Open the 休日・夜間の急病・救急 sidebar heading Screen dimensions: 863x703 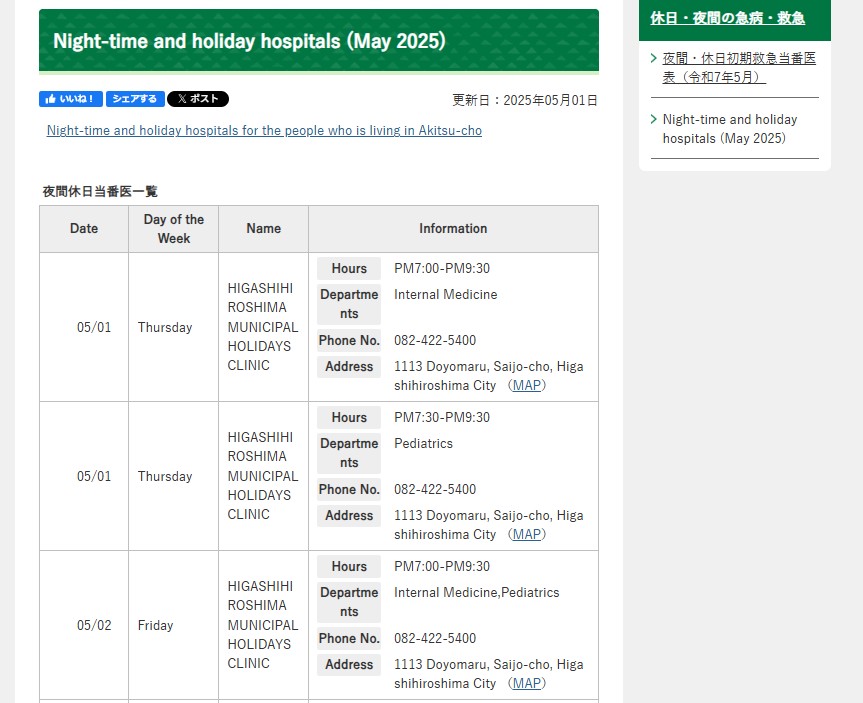(x=727, y=18)
